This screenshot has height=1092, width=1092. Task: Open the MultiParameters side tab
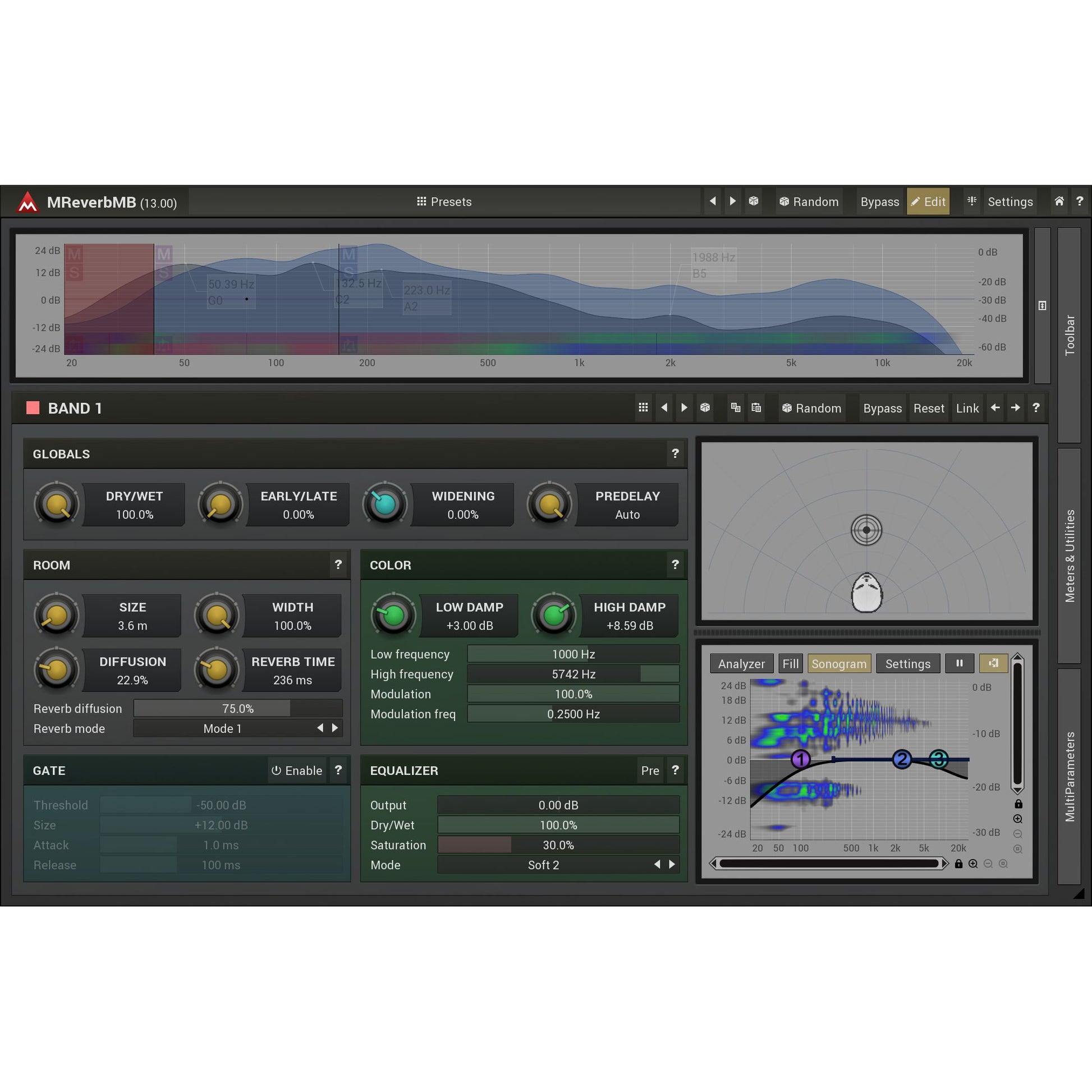click(x=1070, y=776)
